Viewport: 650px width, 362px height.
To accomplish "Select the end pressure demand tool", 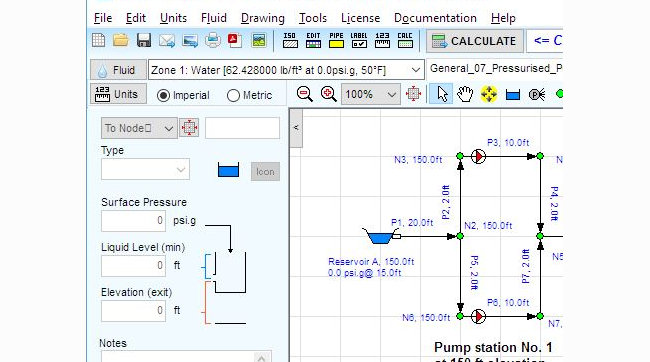I will (x=537, y=95).
